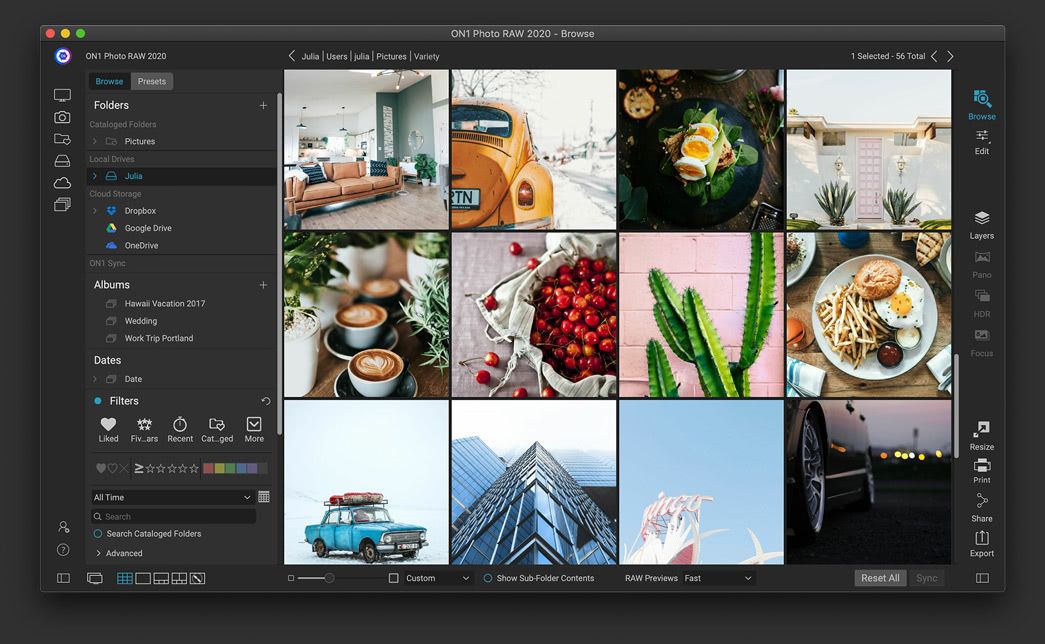This screenshot has width=1045, height=644.
Task: Toggle the rejected X filter
Action: pyautogui.click(x=123, y=468)
